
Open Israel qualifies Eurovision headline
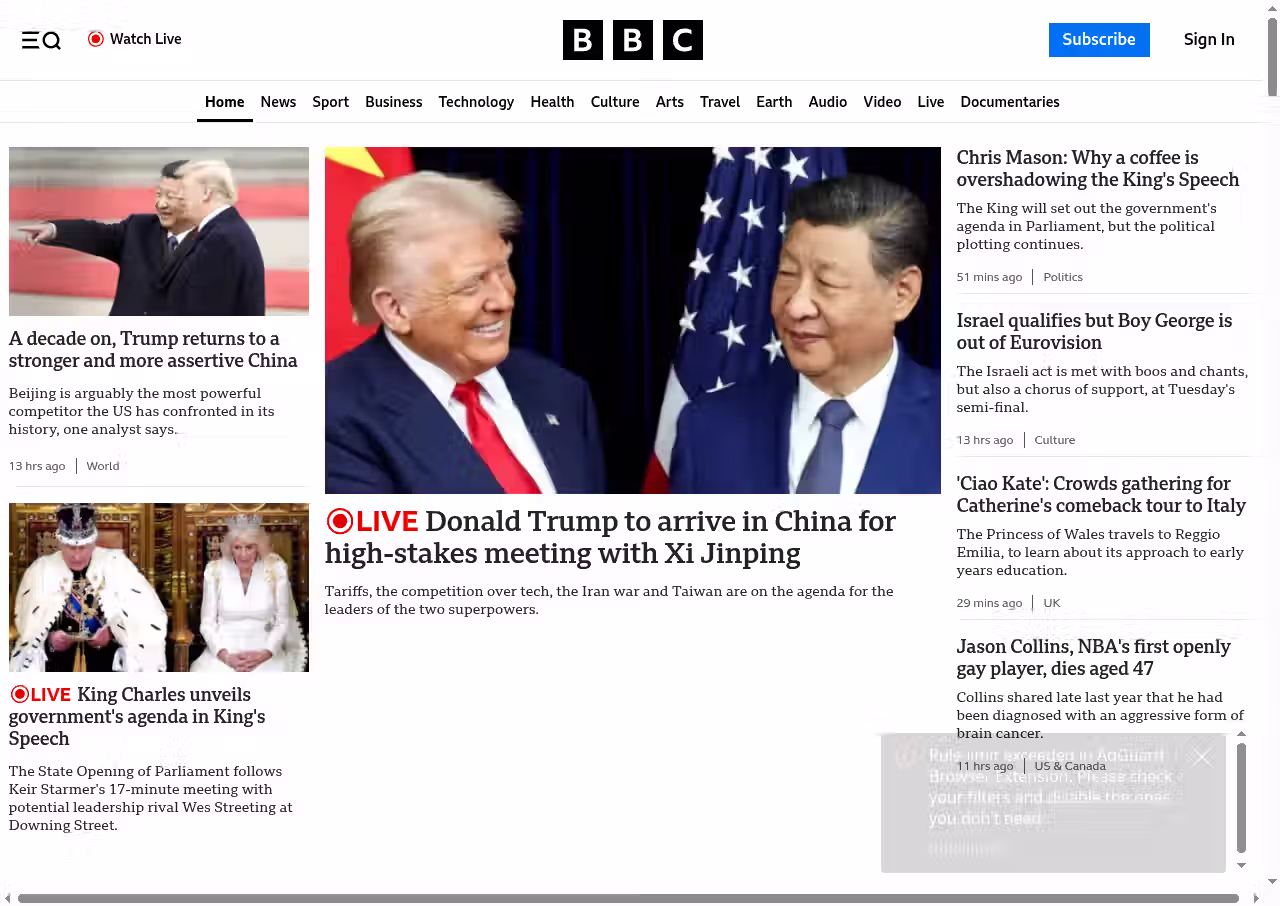click(1094, 331)
